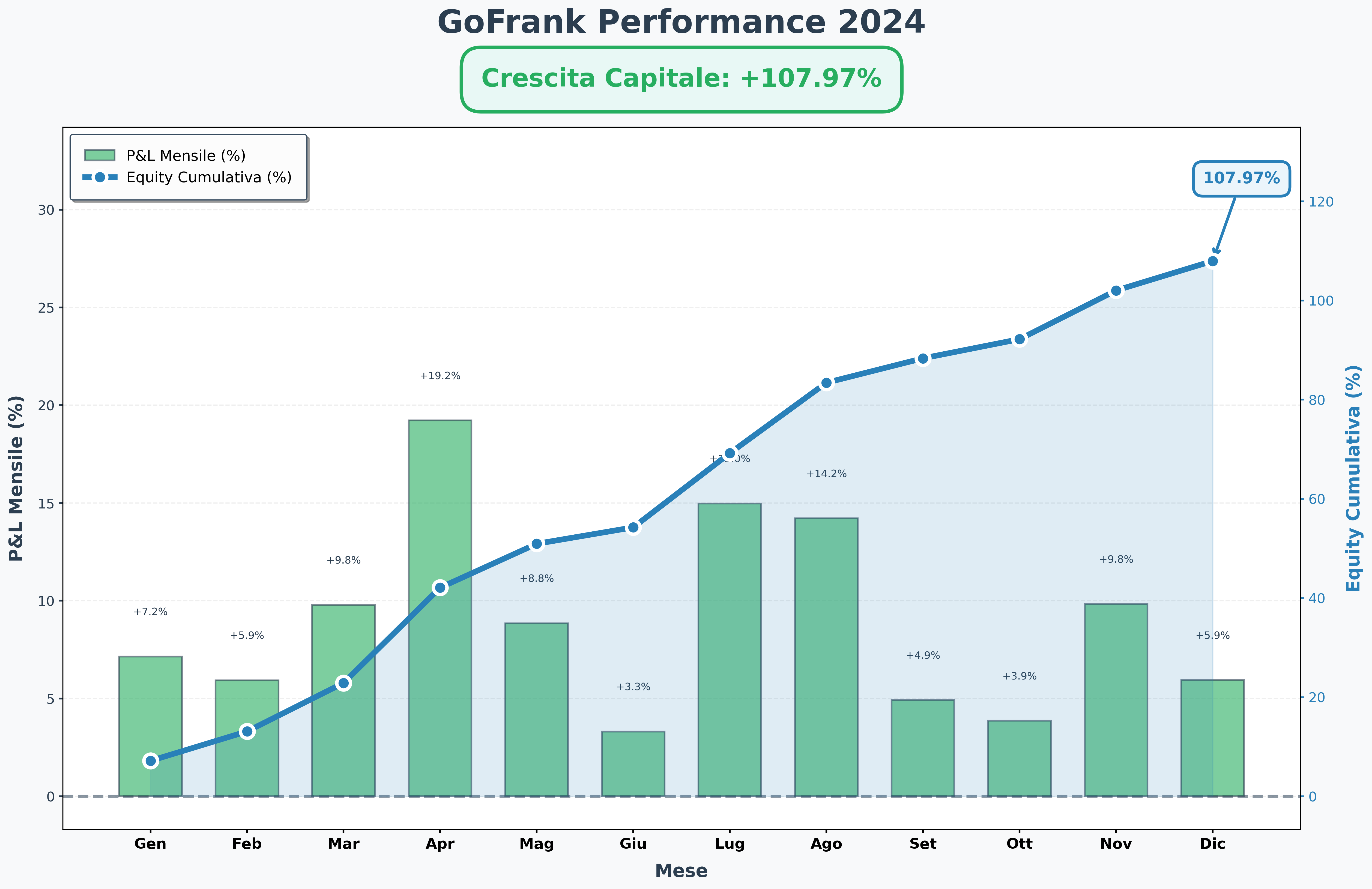The height and width of the screenshot is (889, 1372).
Task: Click the +3.3% label above Giu
Action: click(x=633, y=687)
